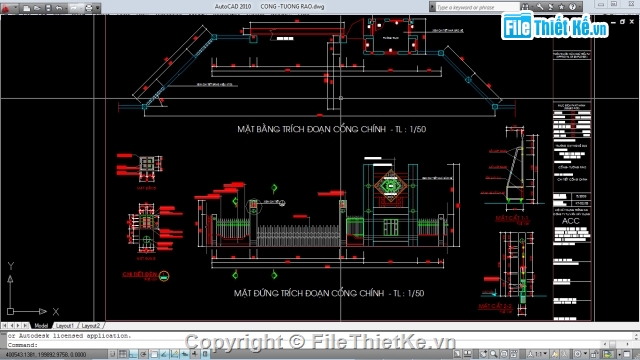Open the annotation scale 1:1 dropdown

(539, 354)
